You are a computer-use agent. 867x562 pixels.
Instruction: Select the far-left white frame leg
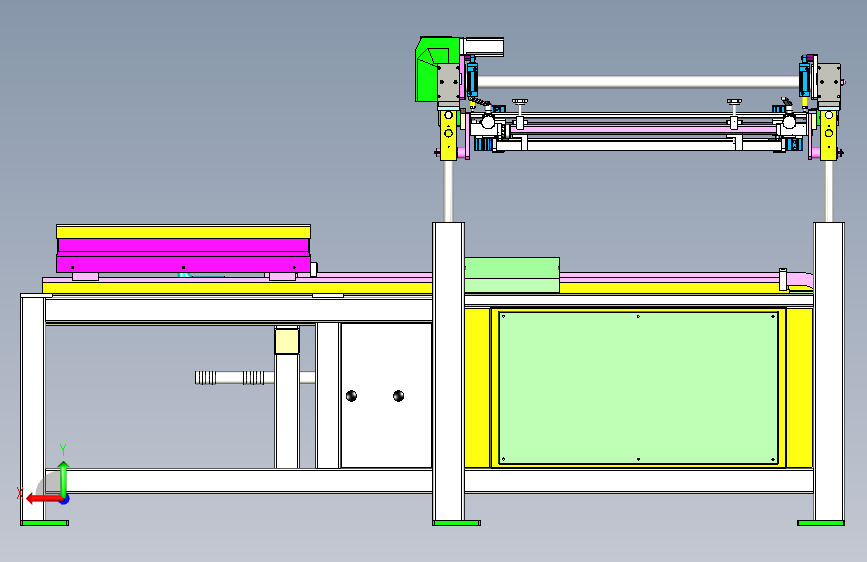(x=33, y=408)
